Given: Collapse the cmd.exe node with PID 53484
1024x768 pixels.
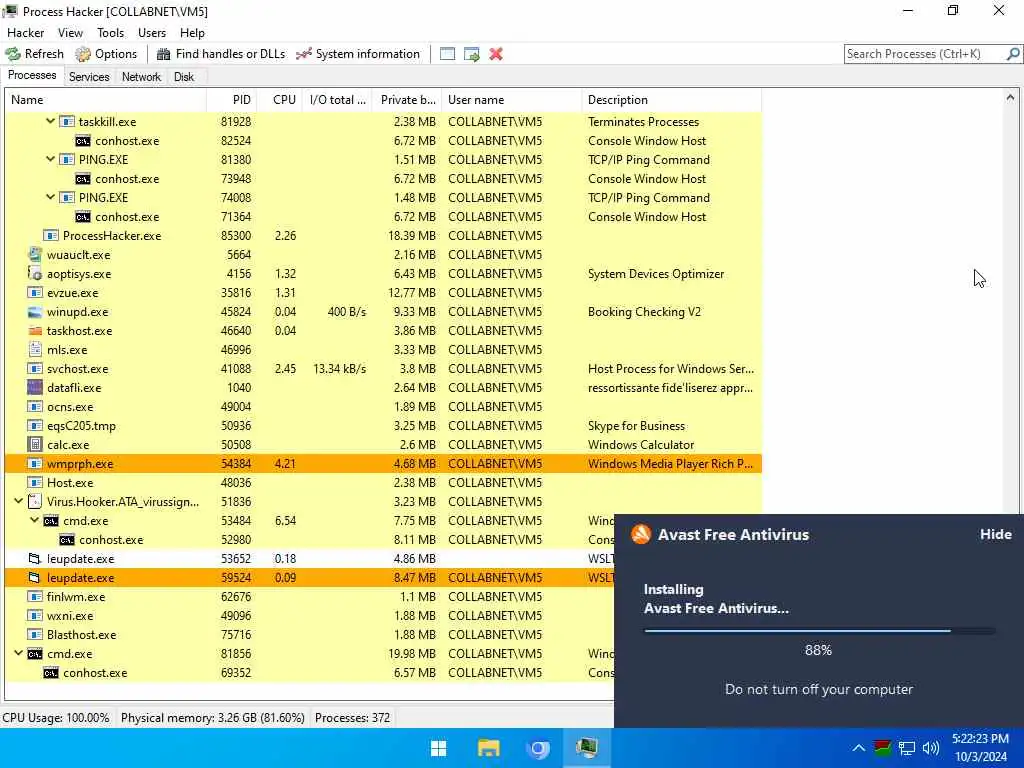Looking at the screenshot, I should 35,520.
